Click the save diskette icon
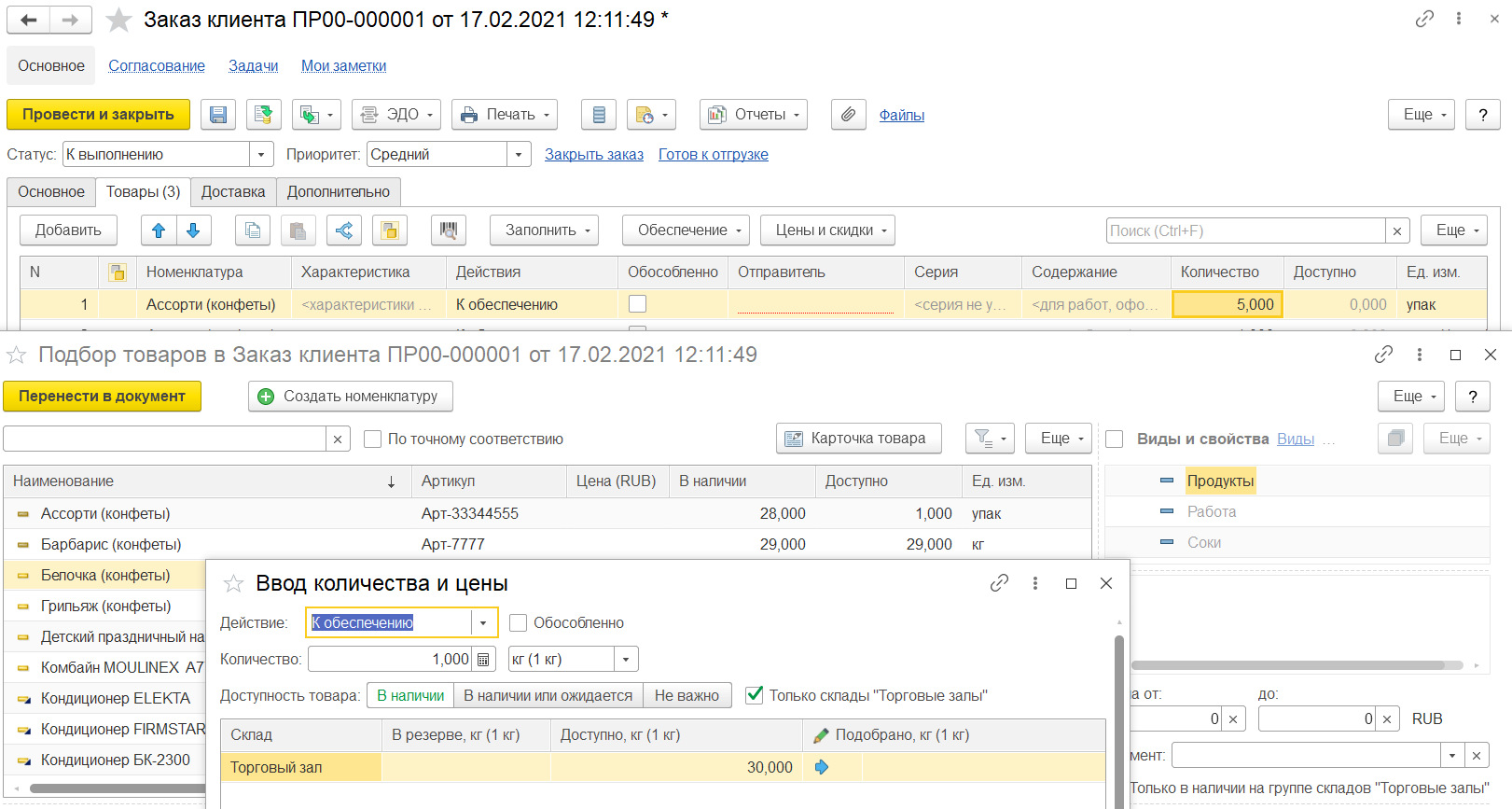The height and width of the screenshot is (809, 1512). click(218, 115)
